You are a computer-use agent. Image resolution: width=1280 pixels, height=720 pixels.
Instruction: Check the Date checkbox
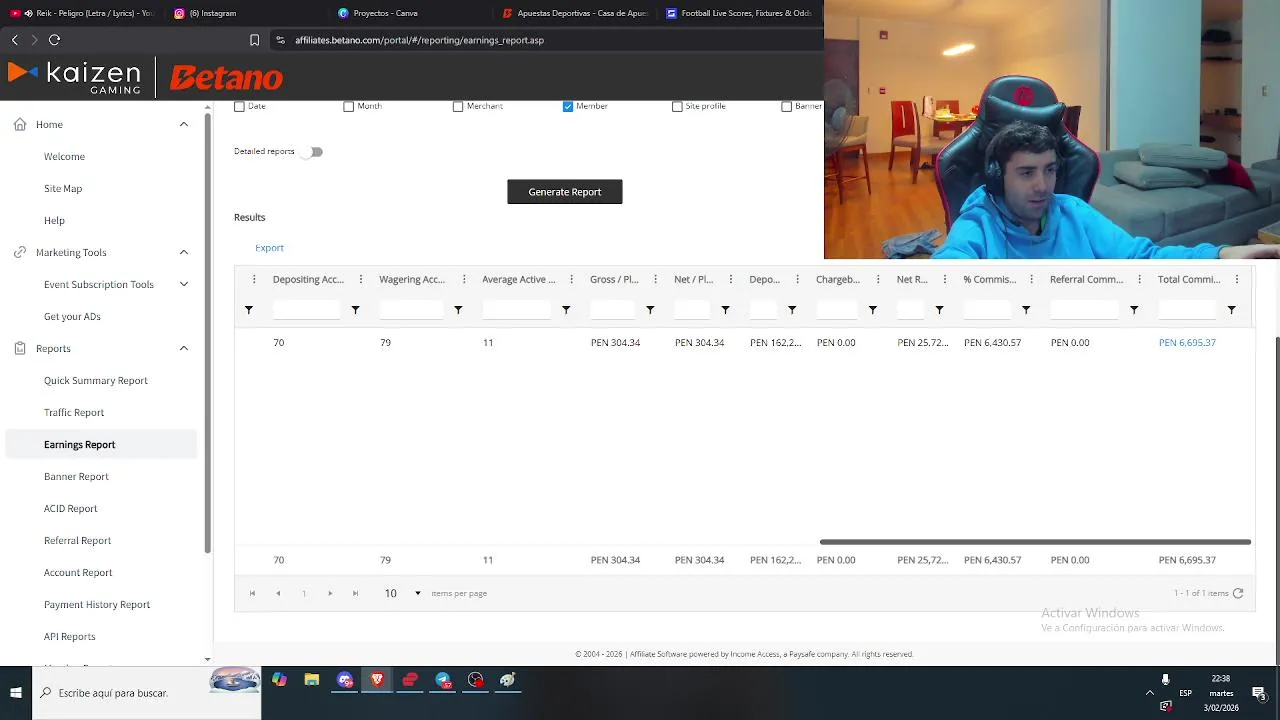[239, 106]
